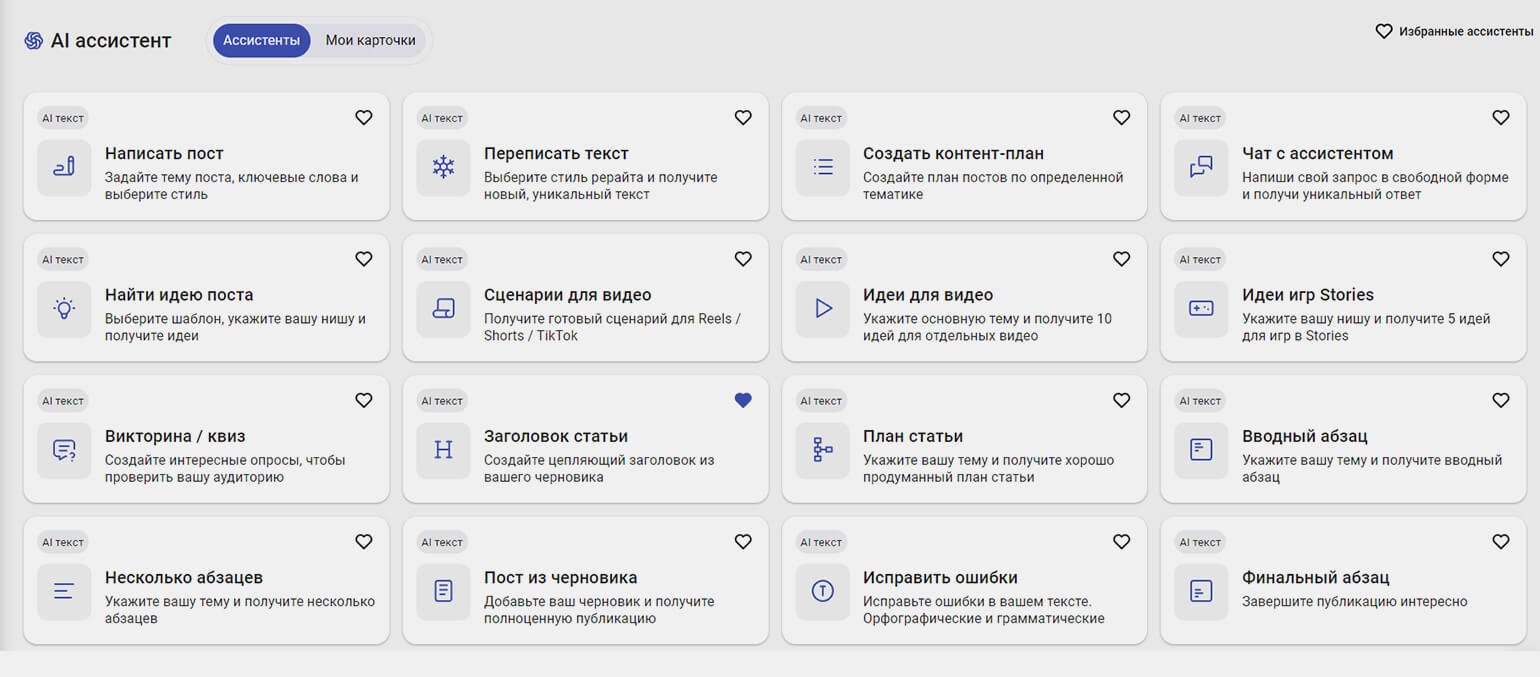Open the Переписать текст title
1540x677 pixels.
pos(556,154)
